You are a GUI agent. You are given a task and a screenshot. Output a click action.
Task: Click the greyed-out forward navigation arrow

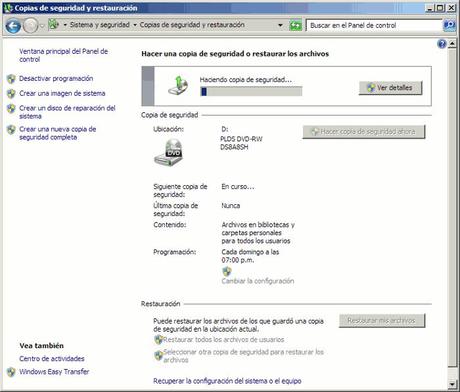[31, 26]
